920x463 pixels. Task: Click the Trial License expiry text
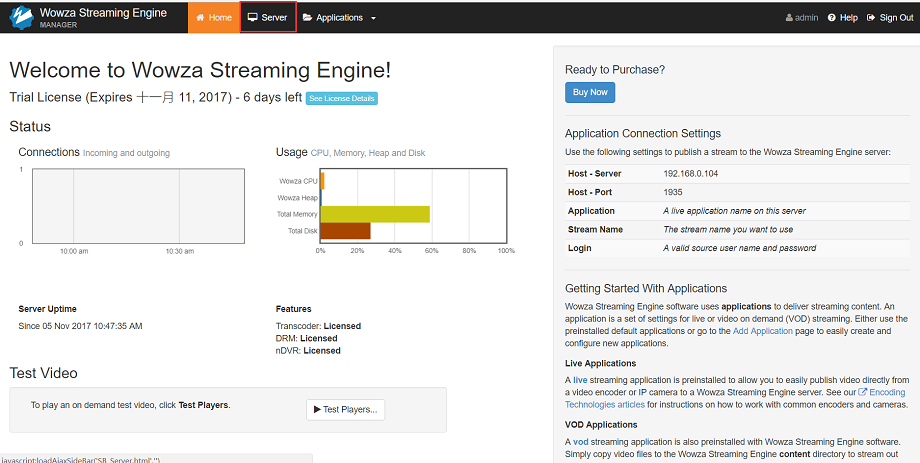click(x=155, y=97)
